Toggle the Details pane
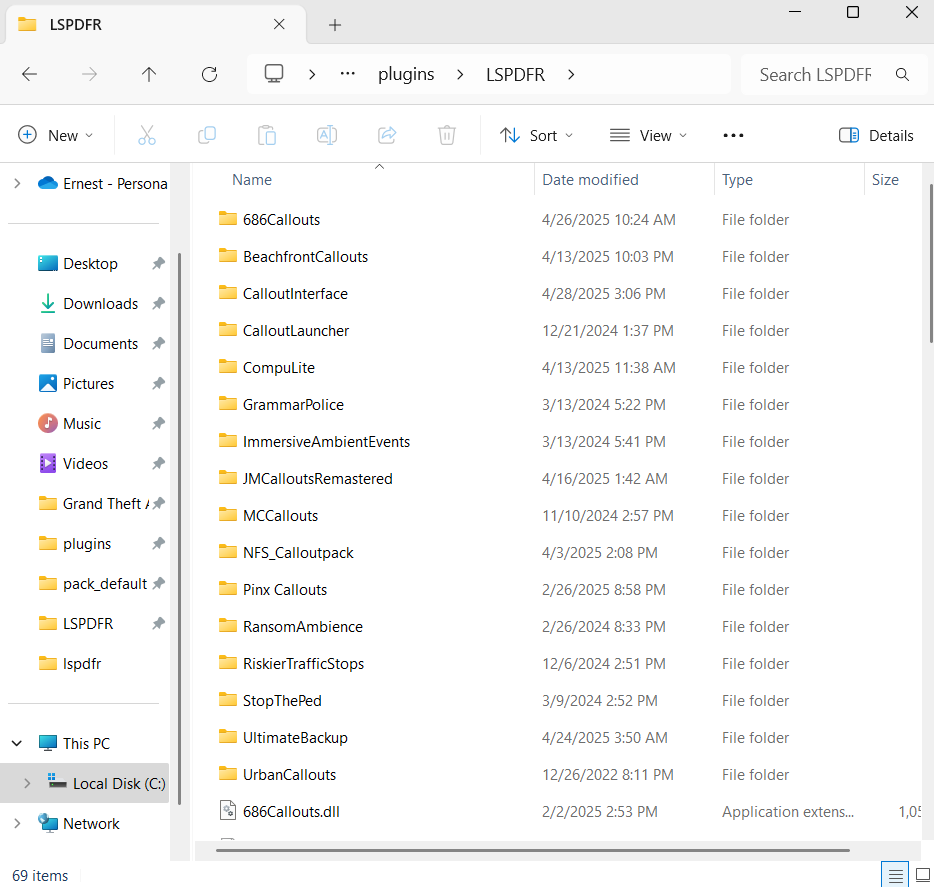 click(x=876, y=135)
